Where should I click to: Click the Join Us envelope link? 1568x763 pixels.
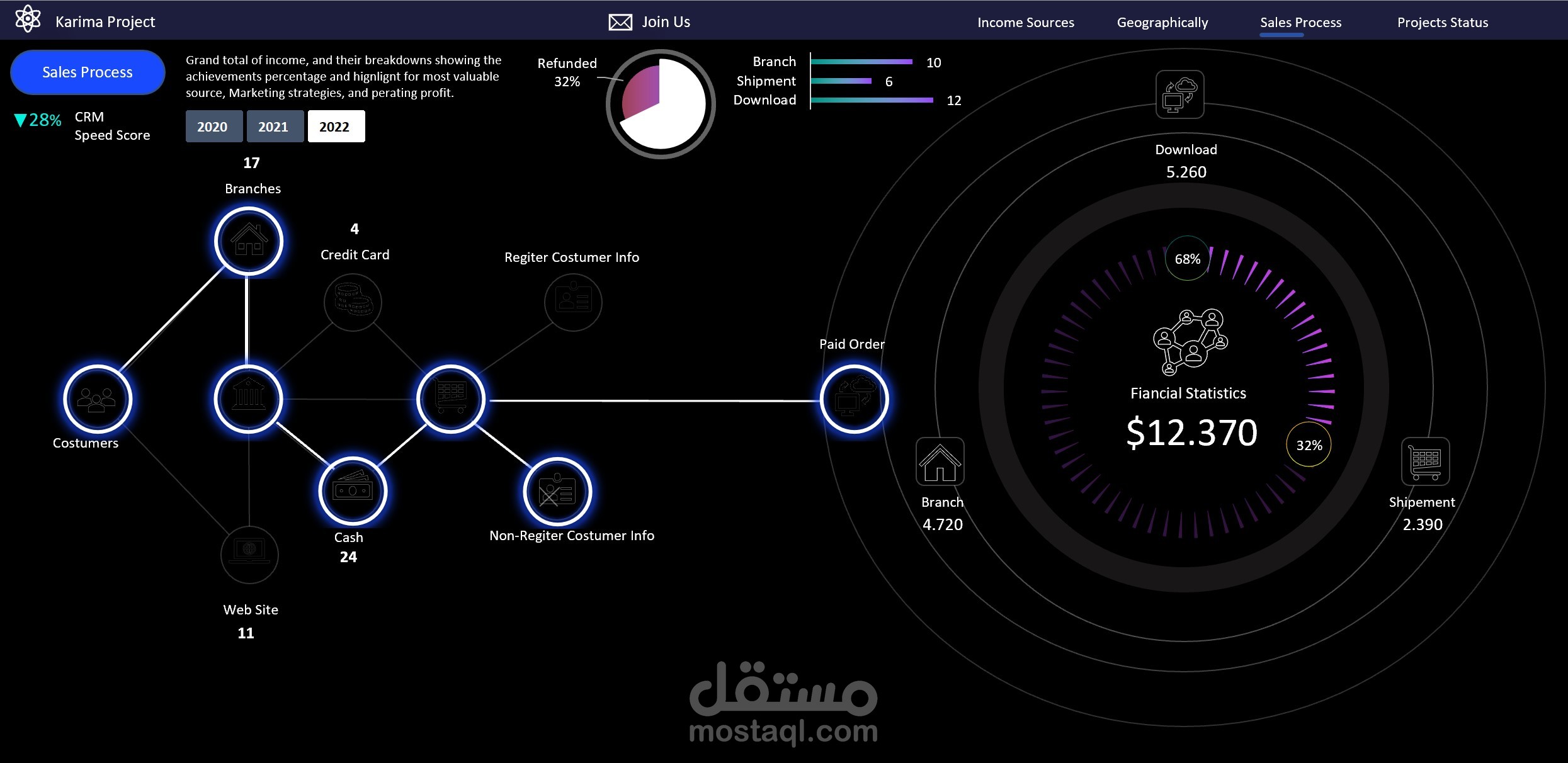[649, 22]
